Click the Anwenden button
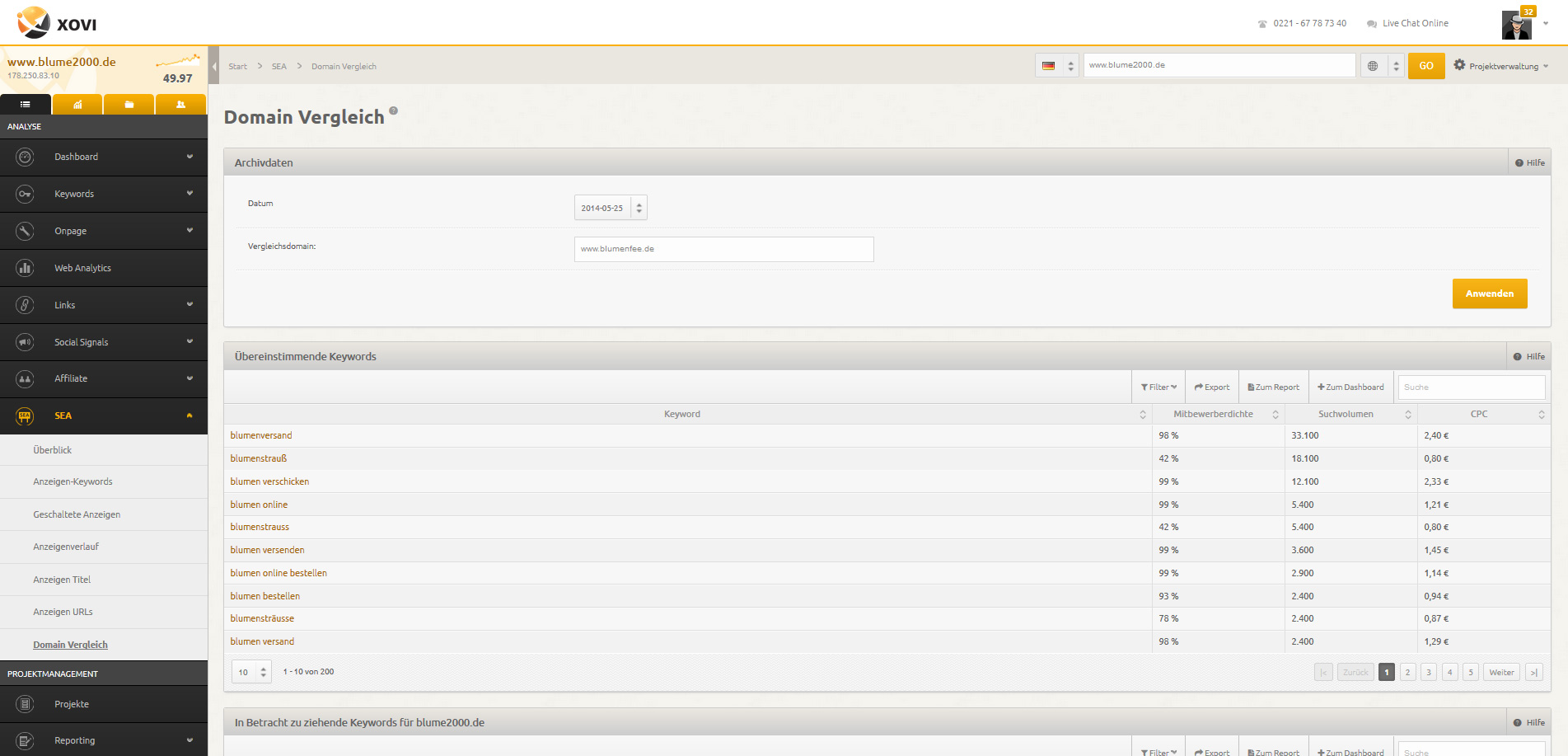This screenshot has width=1568, height=756. [1490, 293]
